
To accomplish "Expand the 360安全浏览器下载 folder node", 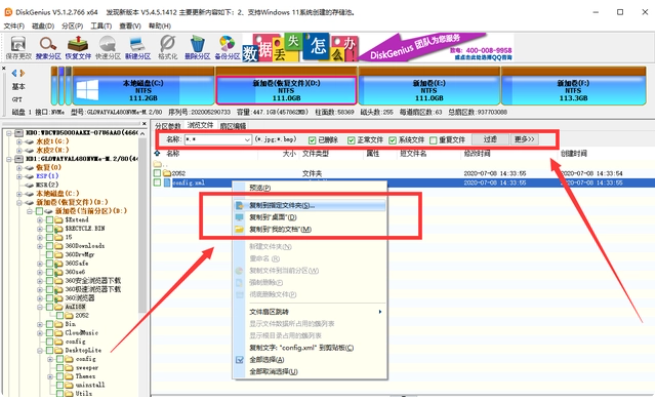I will coord(40,281).
